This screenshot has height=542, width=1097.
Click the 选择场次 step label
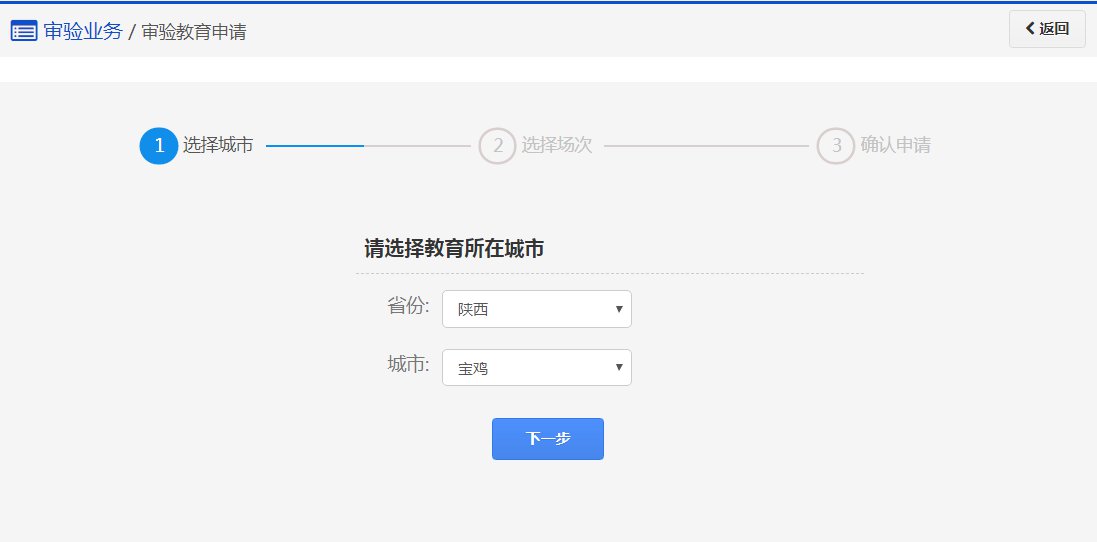pyautogui.click(x=557, y=145)
